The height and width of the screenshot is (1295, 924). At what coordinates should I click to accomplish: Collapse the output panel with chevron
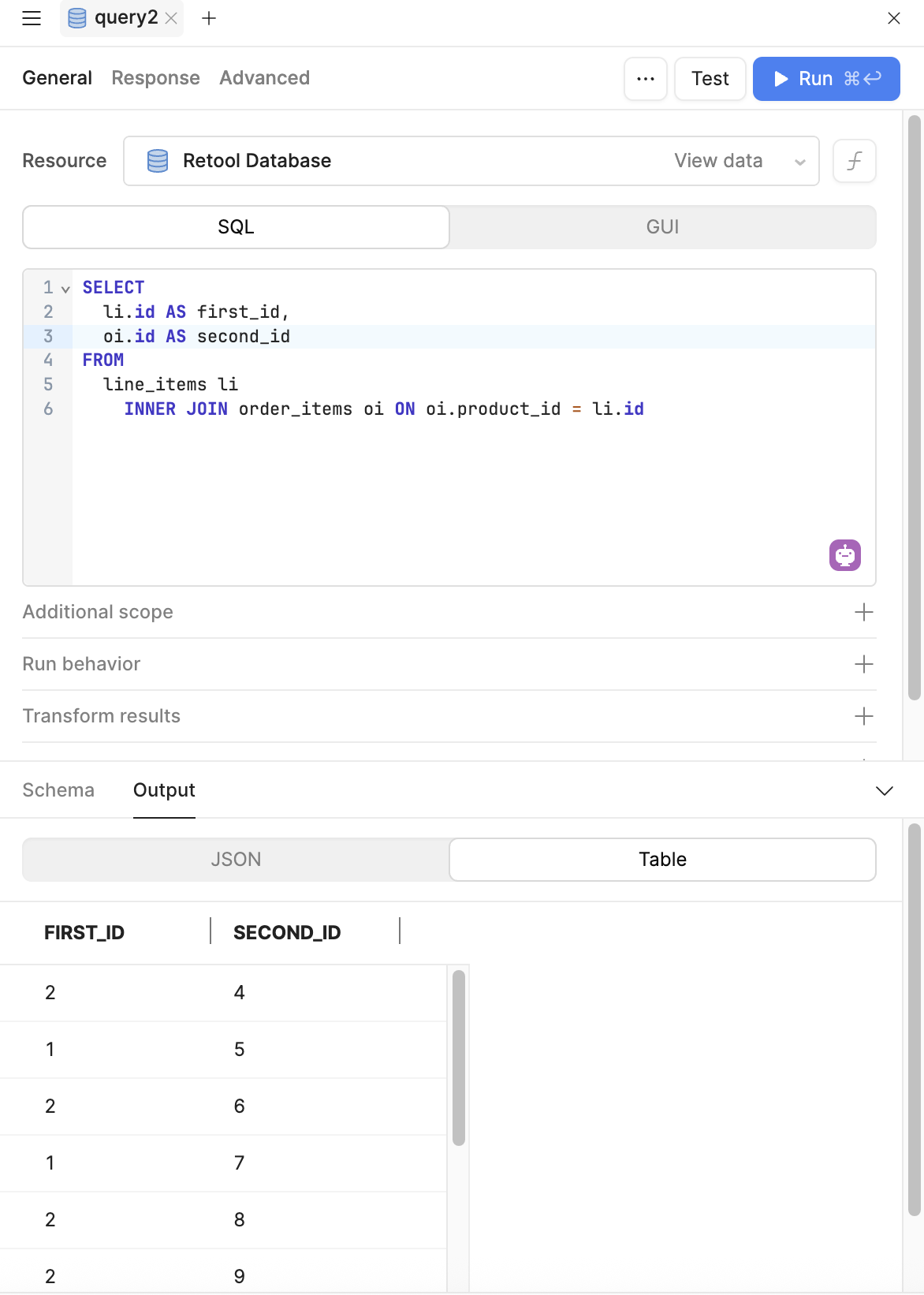point(884,791)
